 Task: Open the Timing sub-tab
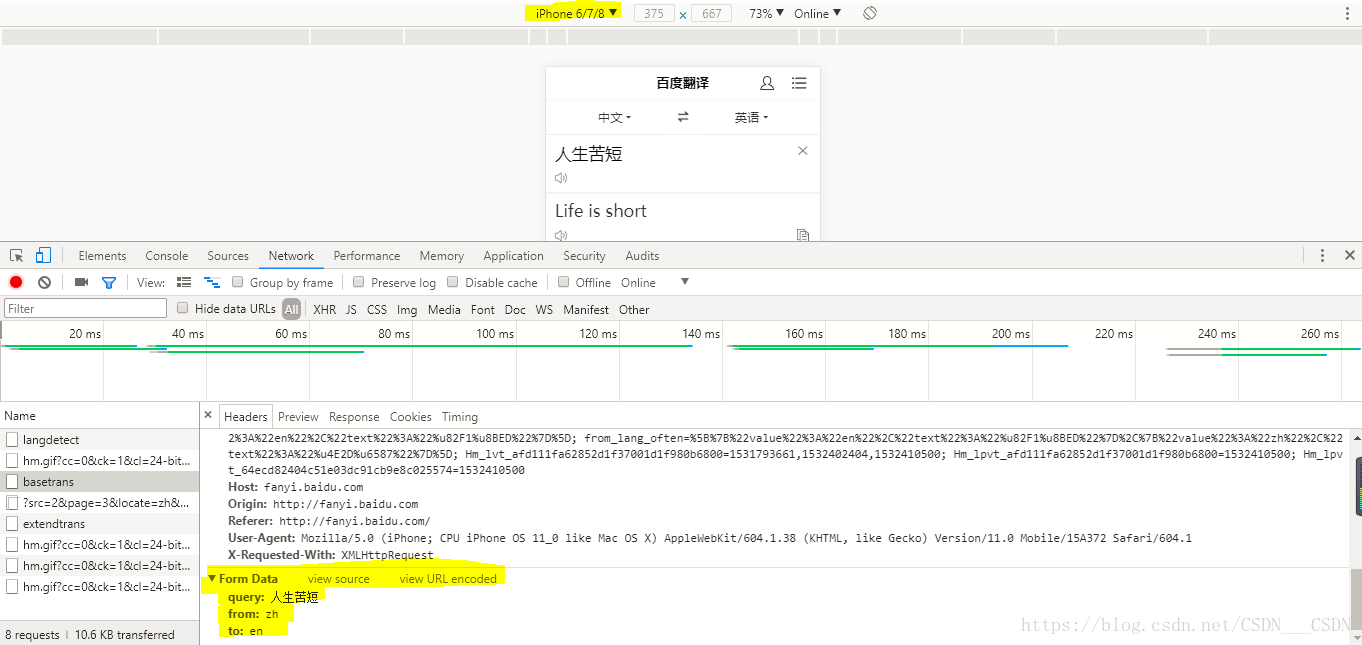click(460, 416)
